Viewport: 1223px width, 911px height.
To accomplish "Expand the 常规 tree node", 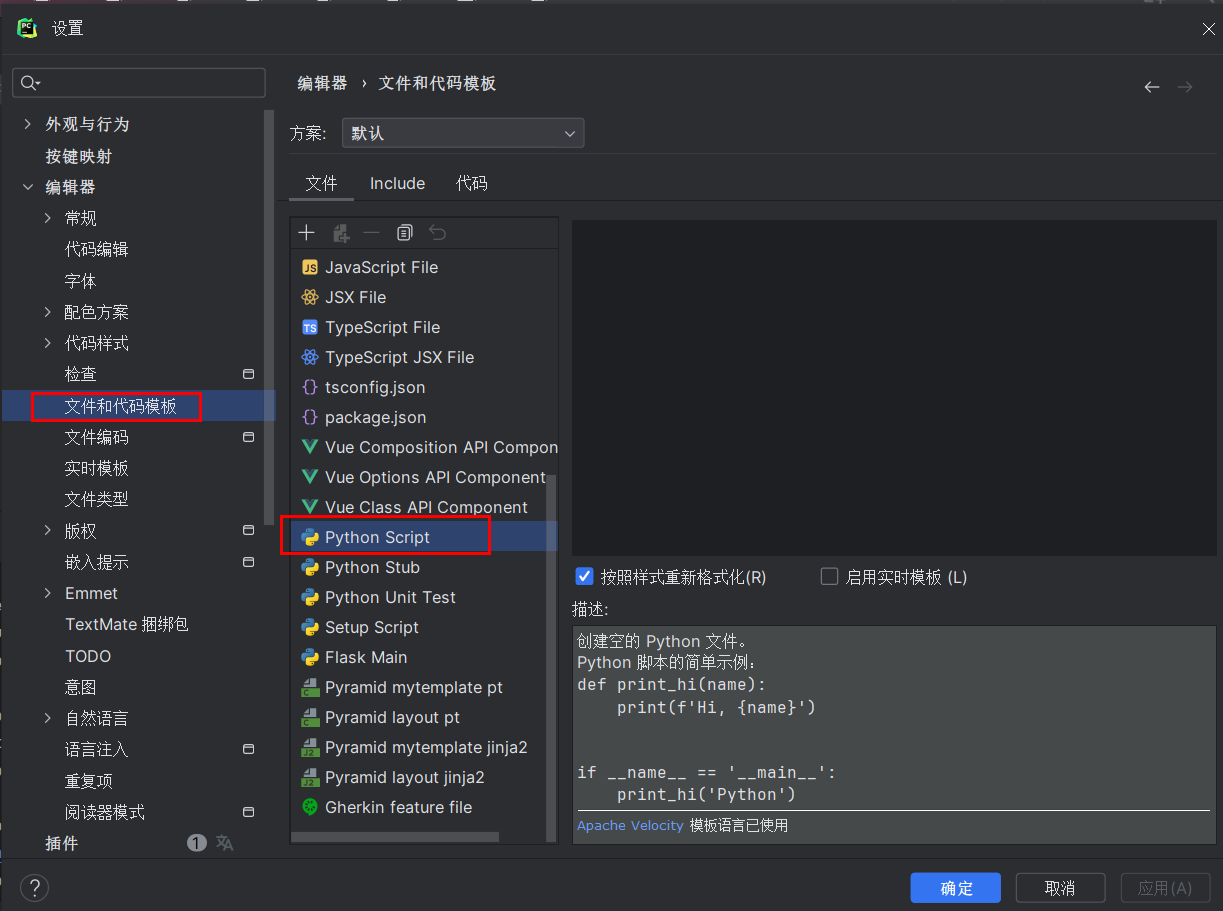I will click(x=47, y=218).
